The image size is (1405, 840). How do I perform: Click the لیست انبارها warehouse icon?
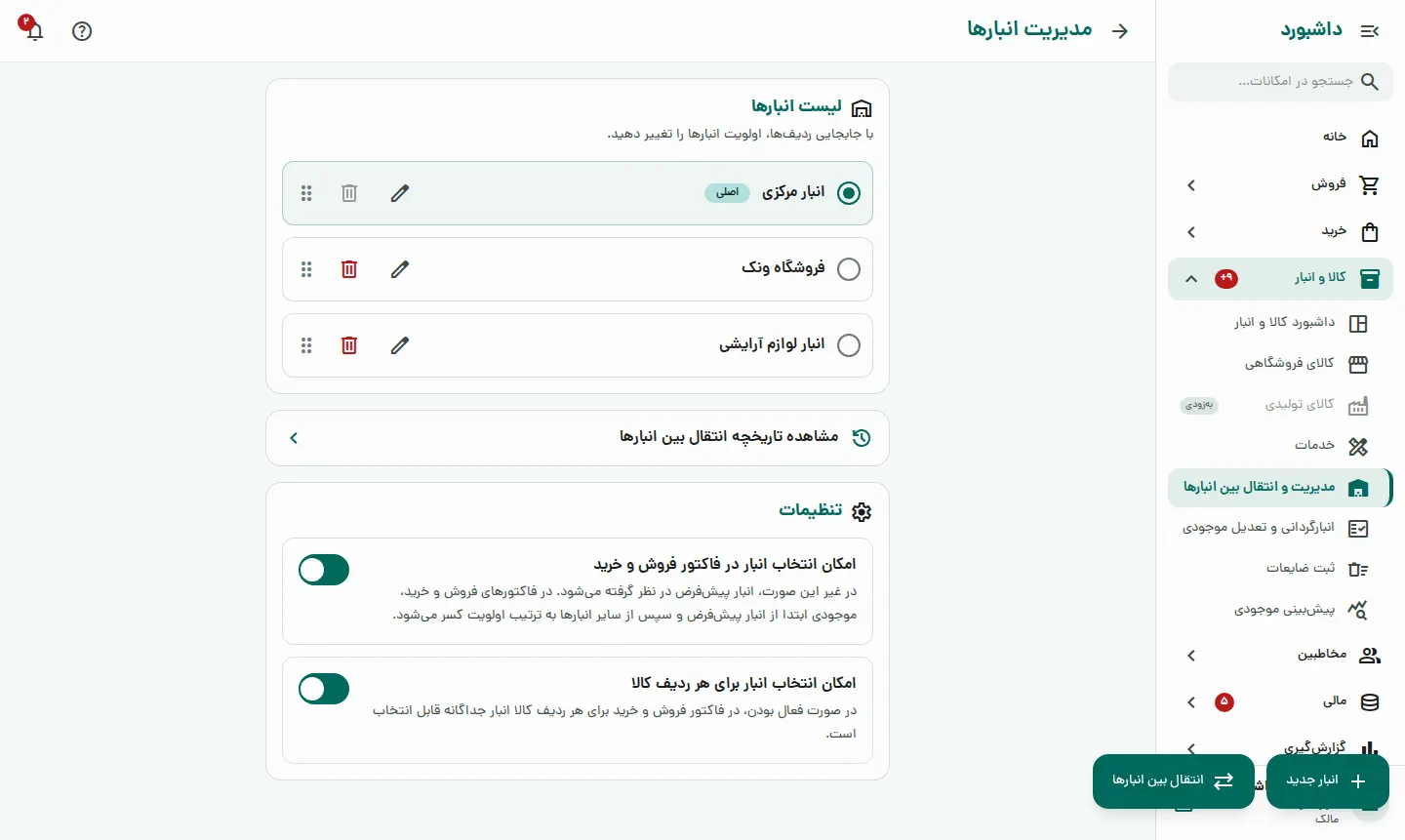tap(862, 107)
